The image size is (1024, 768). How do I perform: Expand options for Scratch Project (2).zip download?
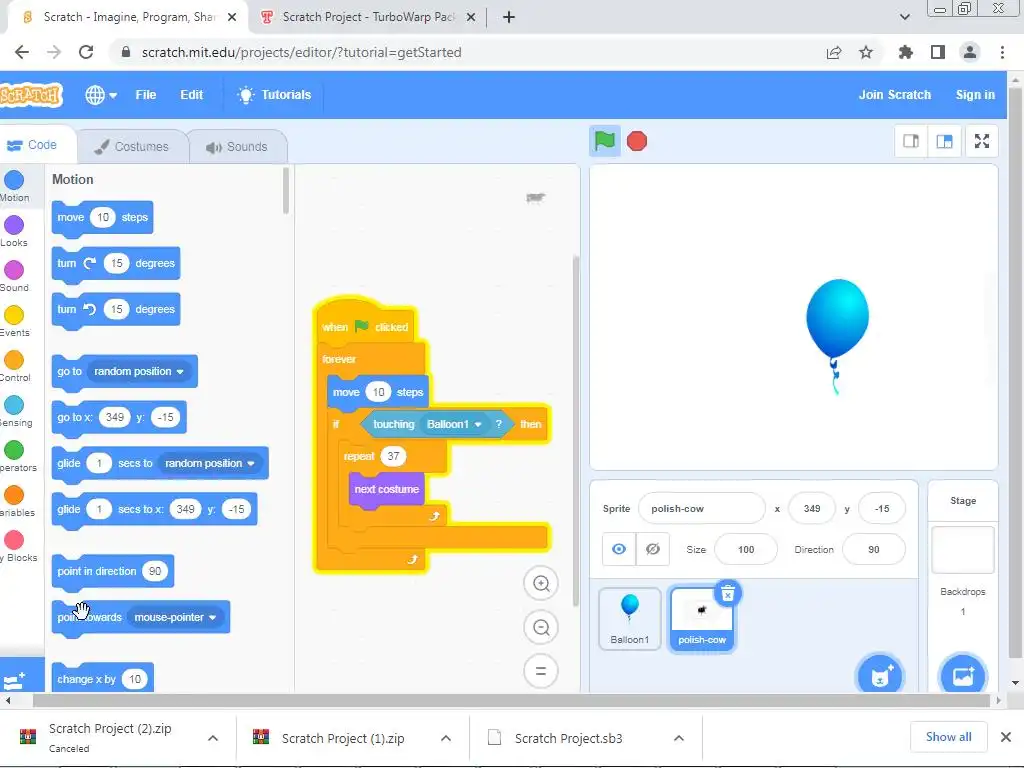[x=213, y=738]
